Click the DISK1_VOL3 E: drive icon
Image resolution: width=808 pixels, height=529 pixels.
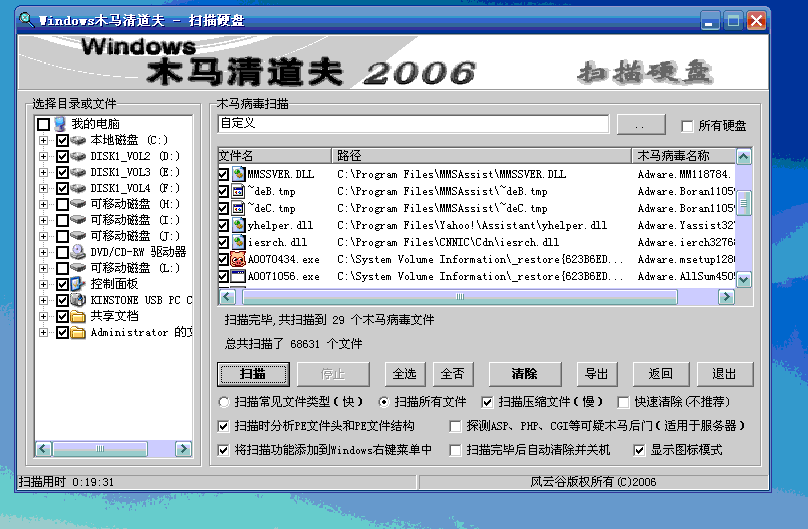pos(78,172)
